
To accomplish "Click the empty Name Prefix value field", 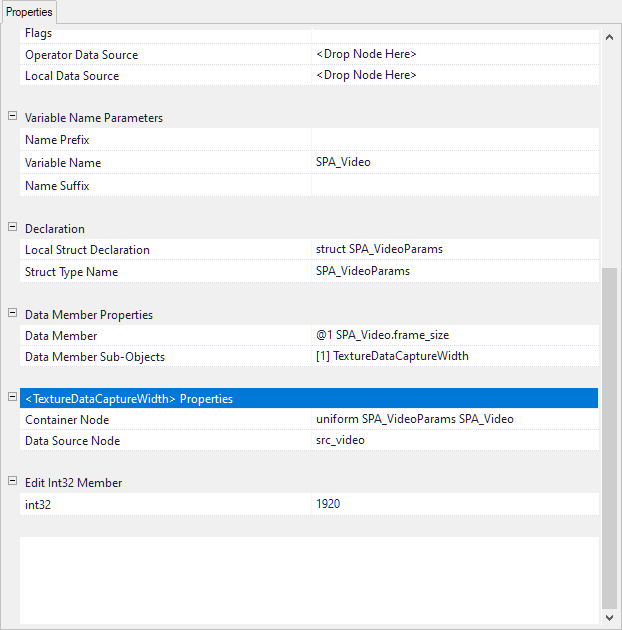I will point(455,140).
